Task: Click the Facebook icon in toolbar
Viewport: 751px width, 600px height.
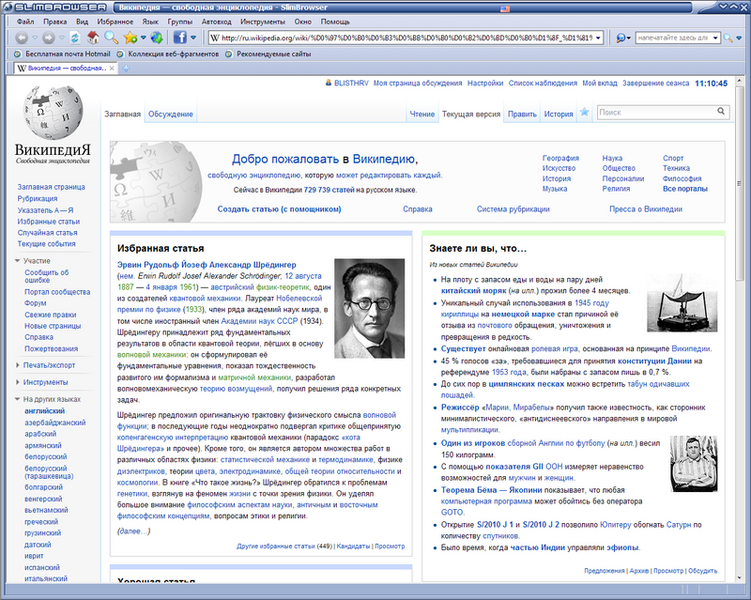Action: tap(180, 37)
